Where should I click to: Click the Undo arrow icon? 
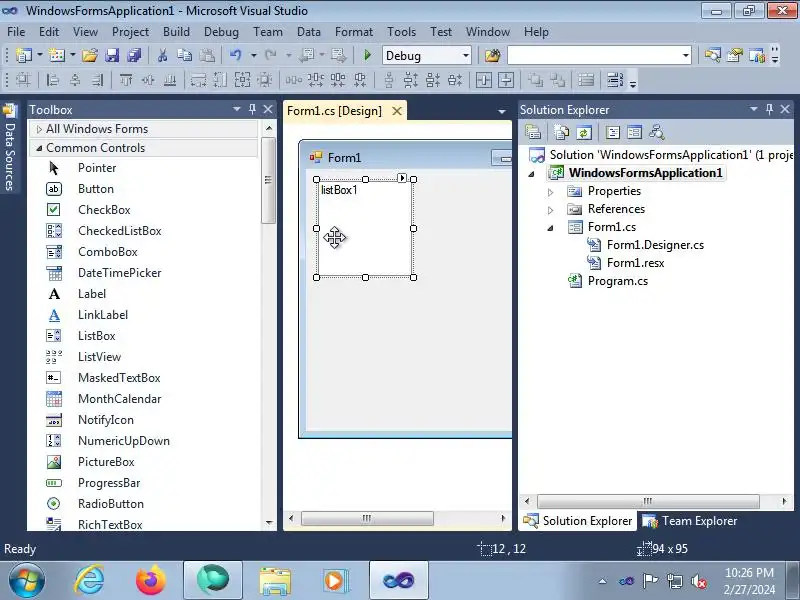click(235, 55)
